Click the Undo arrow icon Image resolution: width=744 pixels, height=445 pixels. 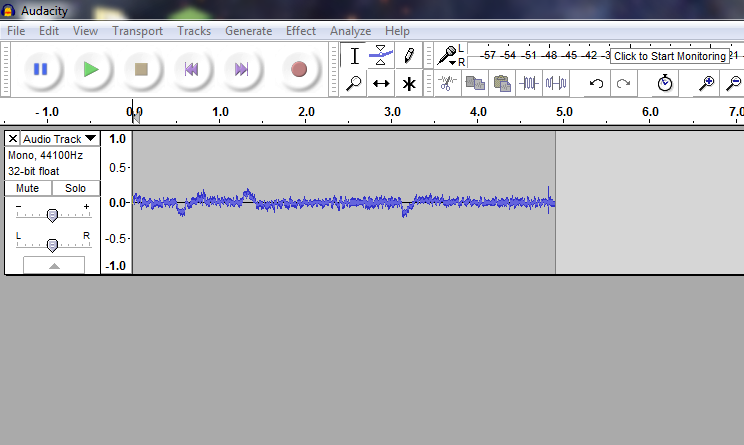point(596,83)
